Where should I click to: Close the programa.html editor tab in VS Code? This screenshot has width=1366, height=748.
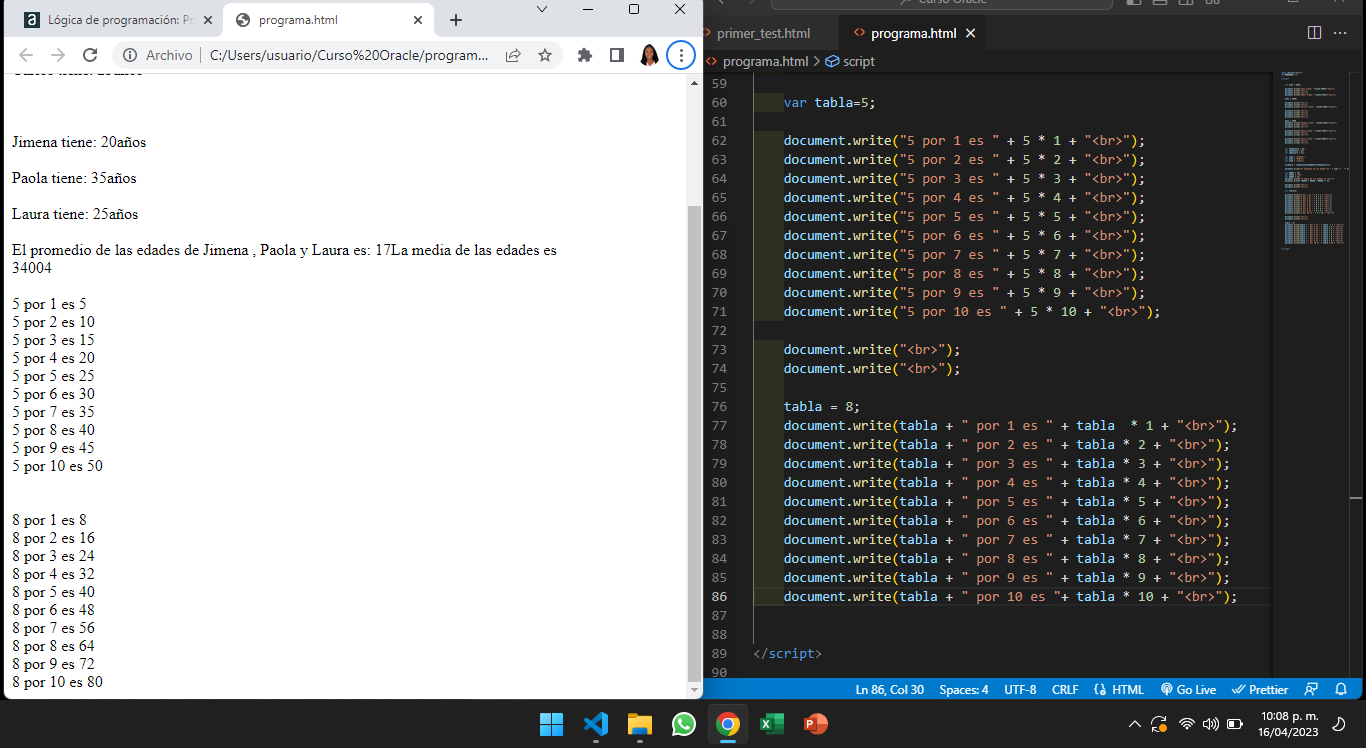pyautogui.click(x=970, y=33)
